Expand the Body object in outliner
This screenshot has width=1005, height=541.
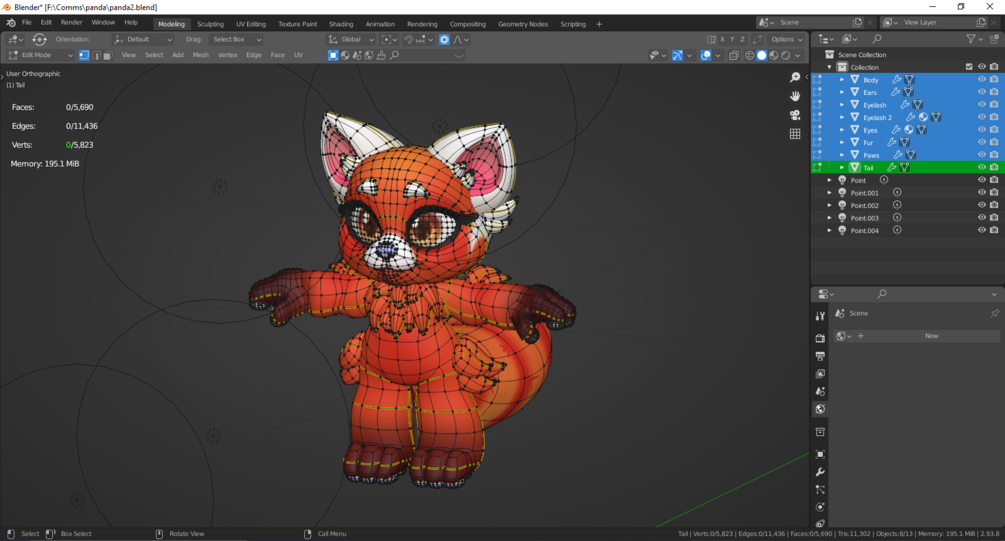click(842, 79)
